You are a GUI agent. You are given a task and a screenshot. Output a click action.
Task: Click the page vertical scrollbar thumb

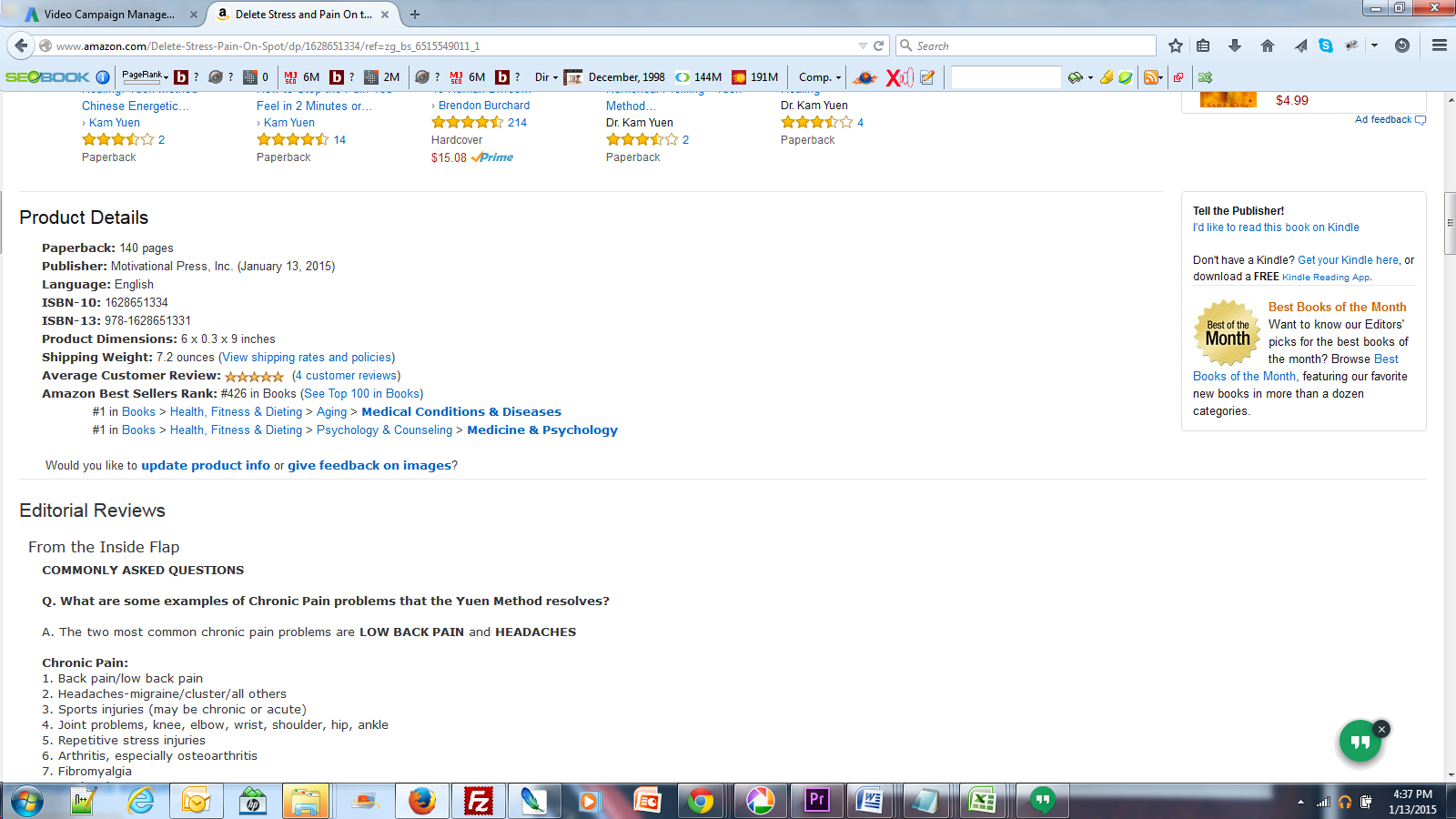click(x=1450, y=223)
